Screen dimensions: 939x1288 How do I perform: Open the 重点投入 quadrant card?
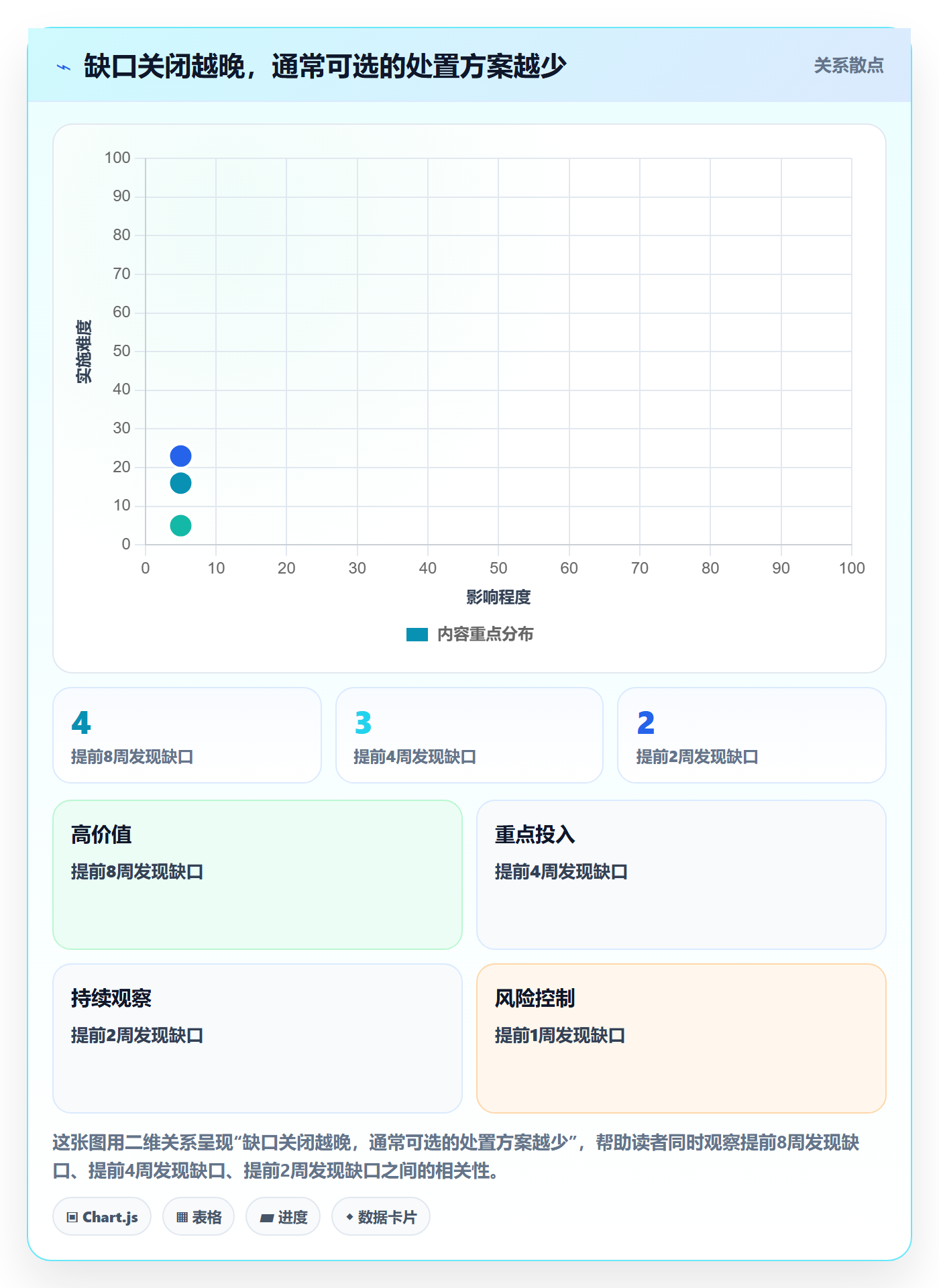681,875
